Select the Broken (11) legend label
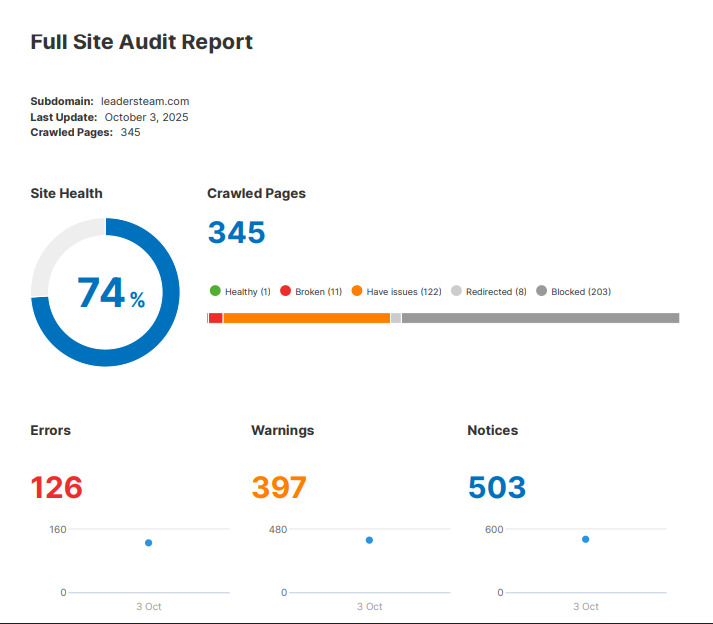The image size is (713, 624). 318,292
